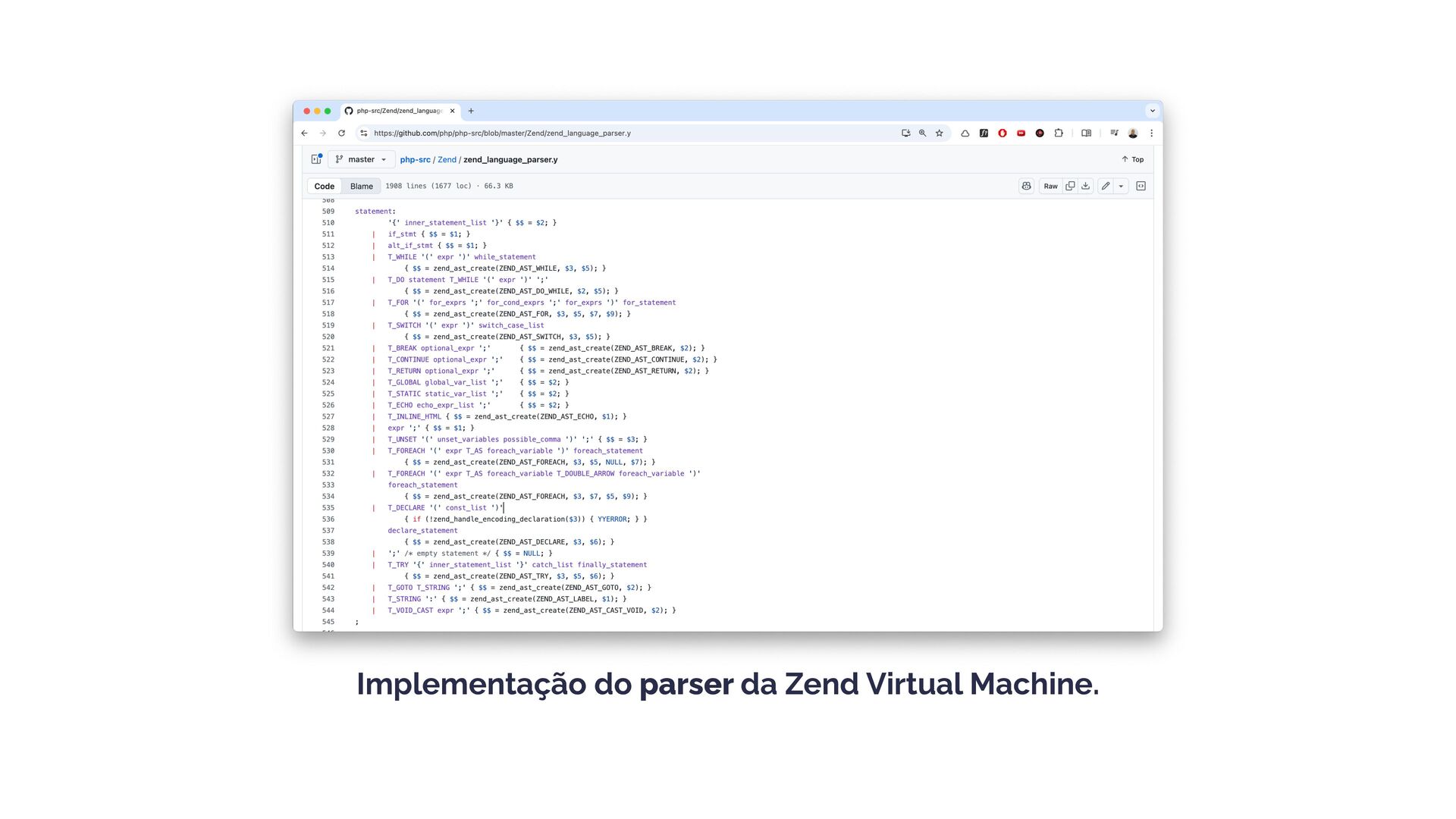Switch to the Code view tab
The image size is (1456, 819).
click(324, 186)
